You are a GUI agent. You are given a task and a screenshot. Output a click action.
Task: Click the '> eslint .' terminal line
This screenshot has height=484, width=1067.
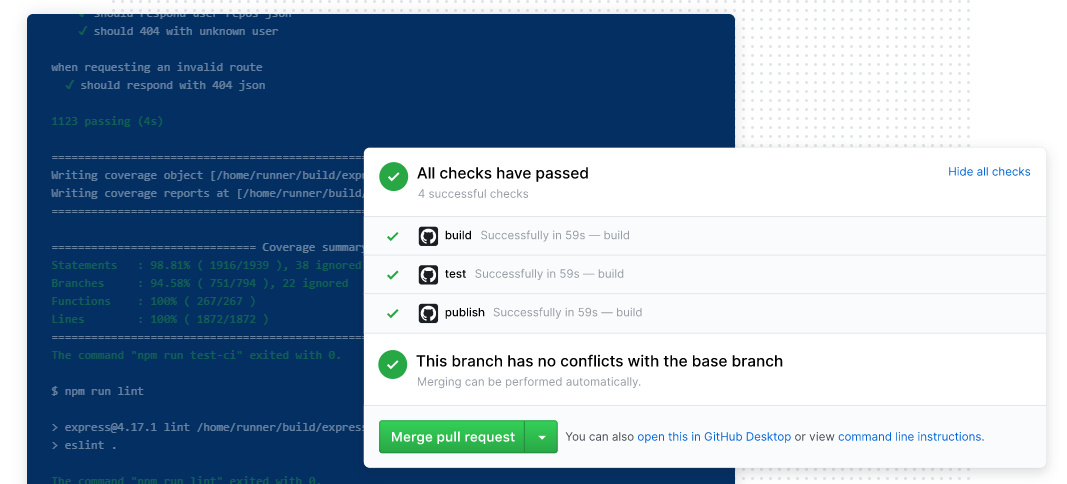click(84, 445)
